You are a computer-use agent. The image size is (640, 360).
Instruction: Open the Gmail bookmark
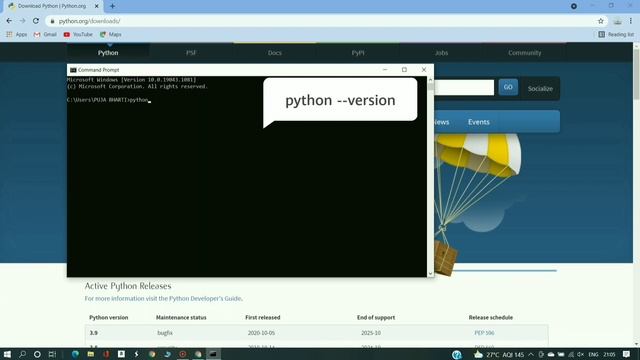pyautogui.click(x=45, y=35)
